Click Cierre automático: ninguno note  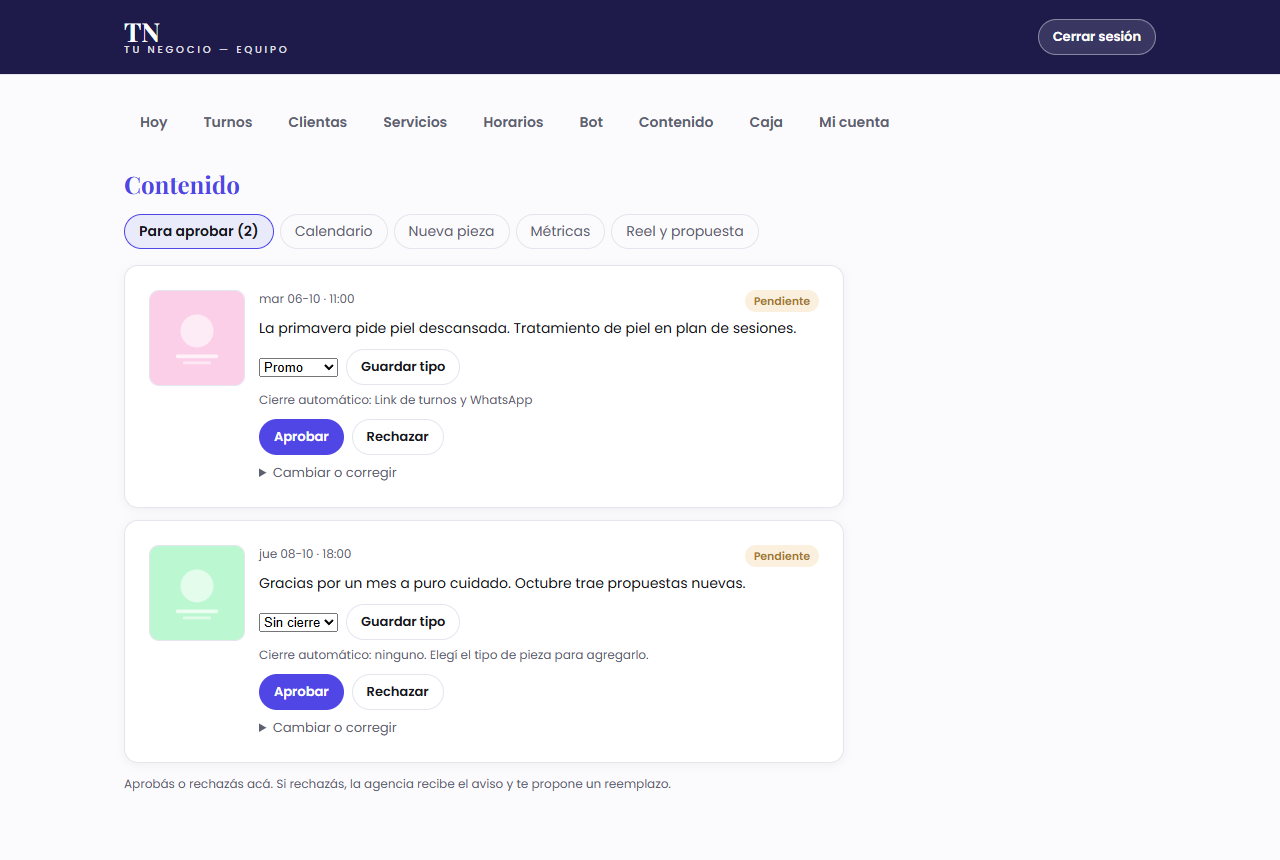click(x=454, y=655)
